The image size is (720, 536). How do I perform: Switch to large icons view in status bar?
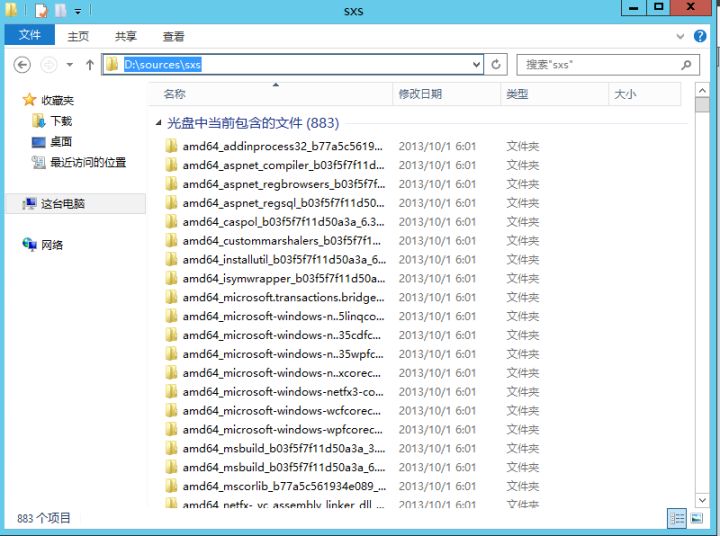(x=697, y=519)
